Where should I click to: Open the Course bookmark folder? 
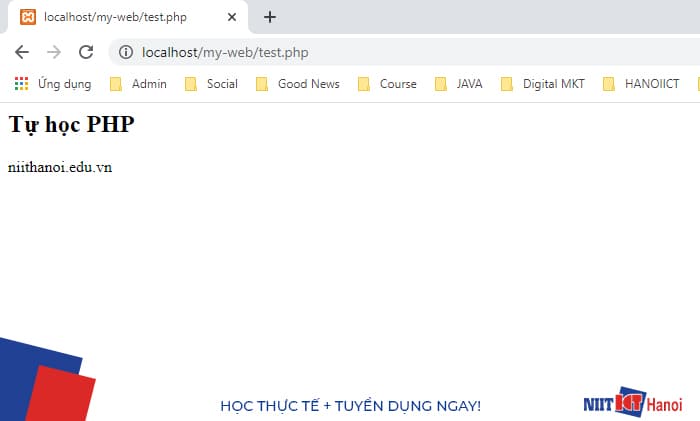(387, 84)
